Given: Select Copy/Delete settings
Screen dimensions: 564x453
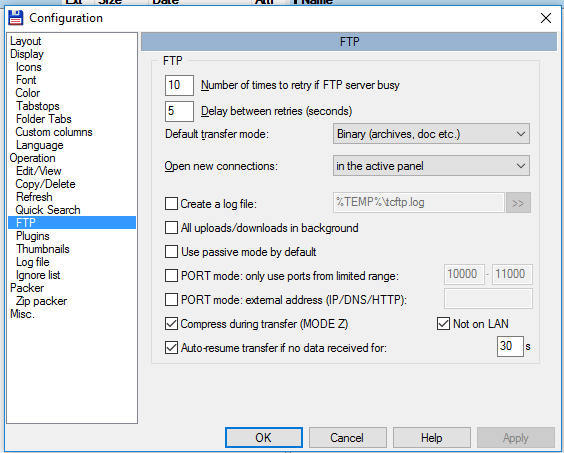Looking at the screenshot, I should point(45,184).
